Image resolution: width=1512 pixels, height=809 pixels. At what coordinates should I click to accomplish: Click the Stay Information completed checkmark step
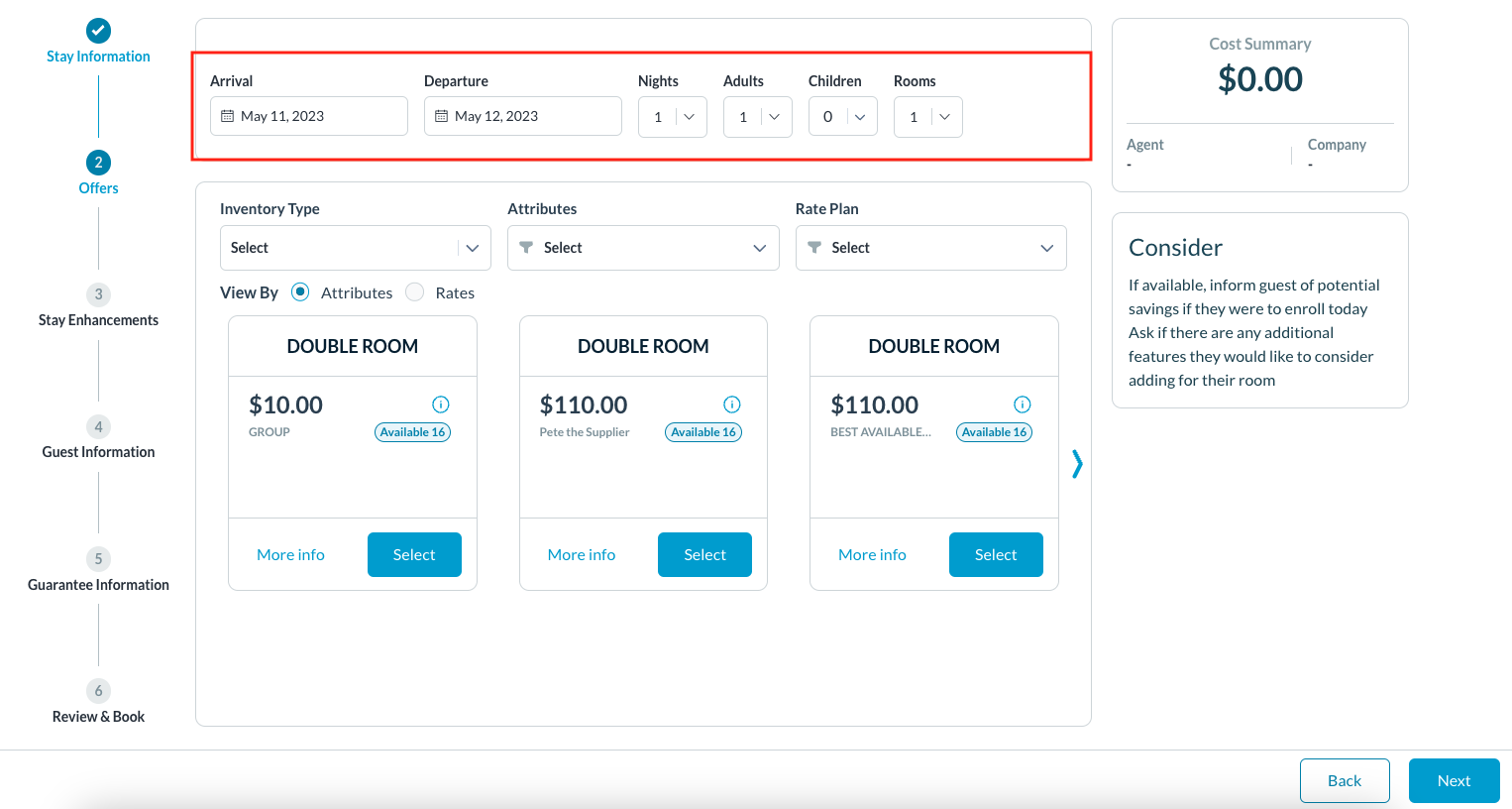tap(98, 31)
